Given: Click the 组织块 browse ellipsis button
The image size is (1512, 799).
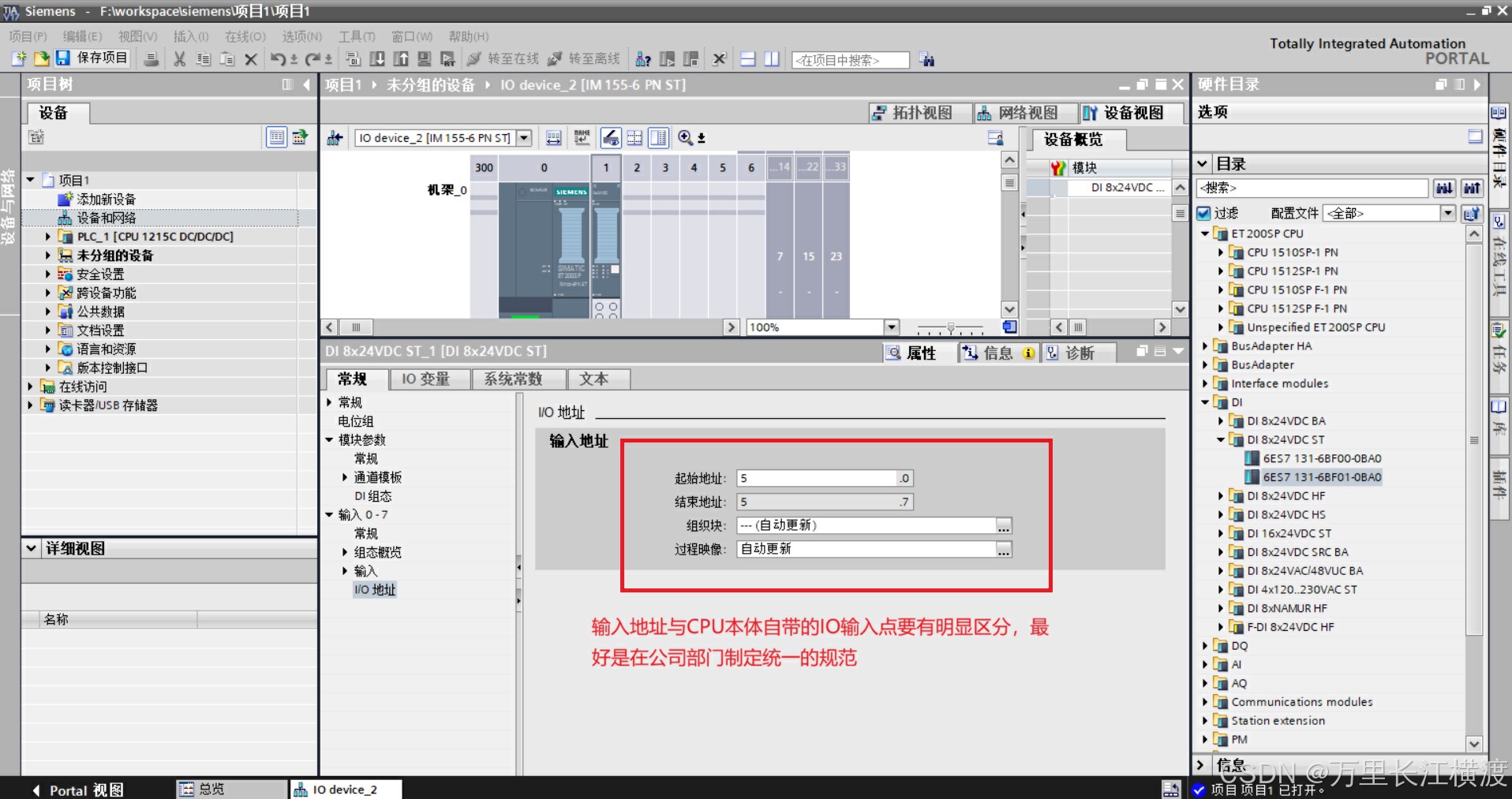Looking at the screenshot, I should 1004,525.
